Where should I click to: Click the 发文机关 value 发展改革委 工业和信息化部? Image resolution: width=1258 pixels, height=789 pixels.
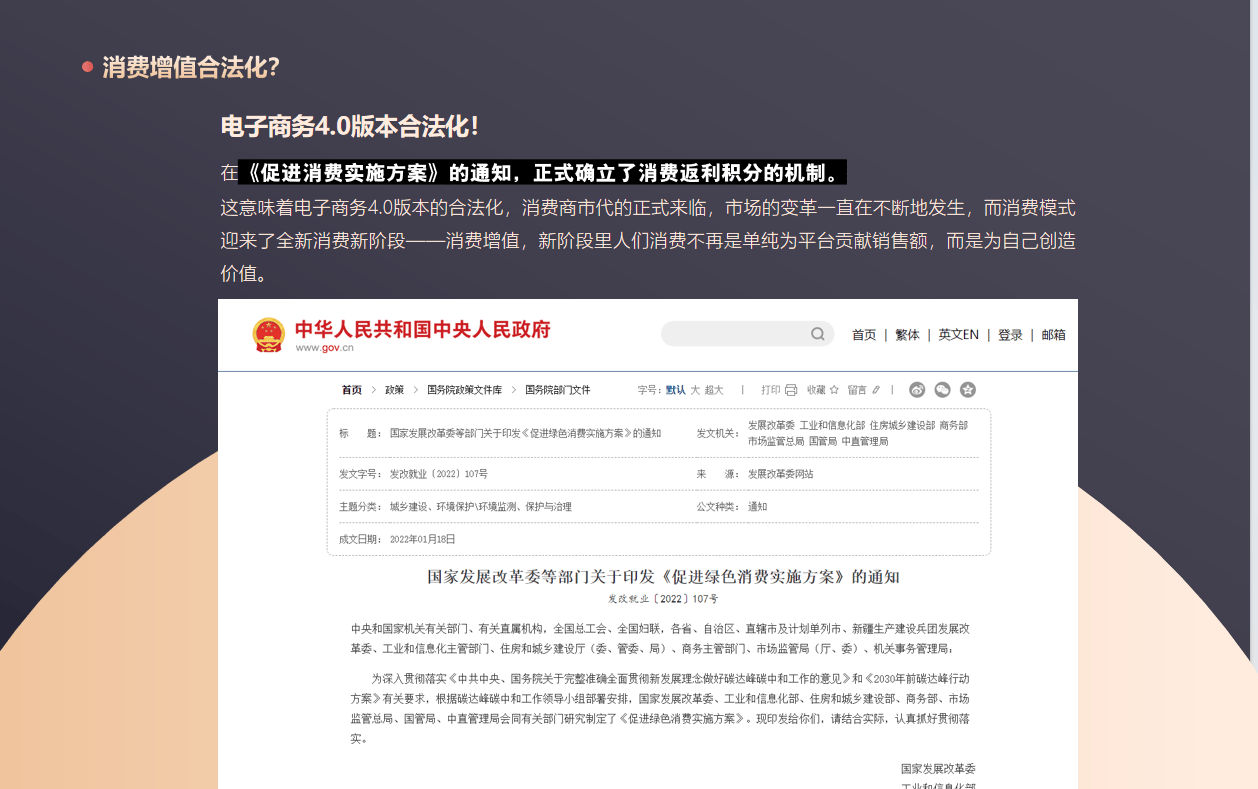pos(858,433)
